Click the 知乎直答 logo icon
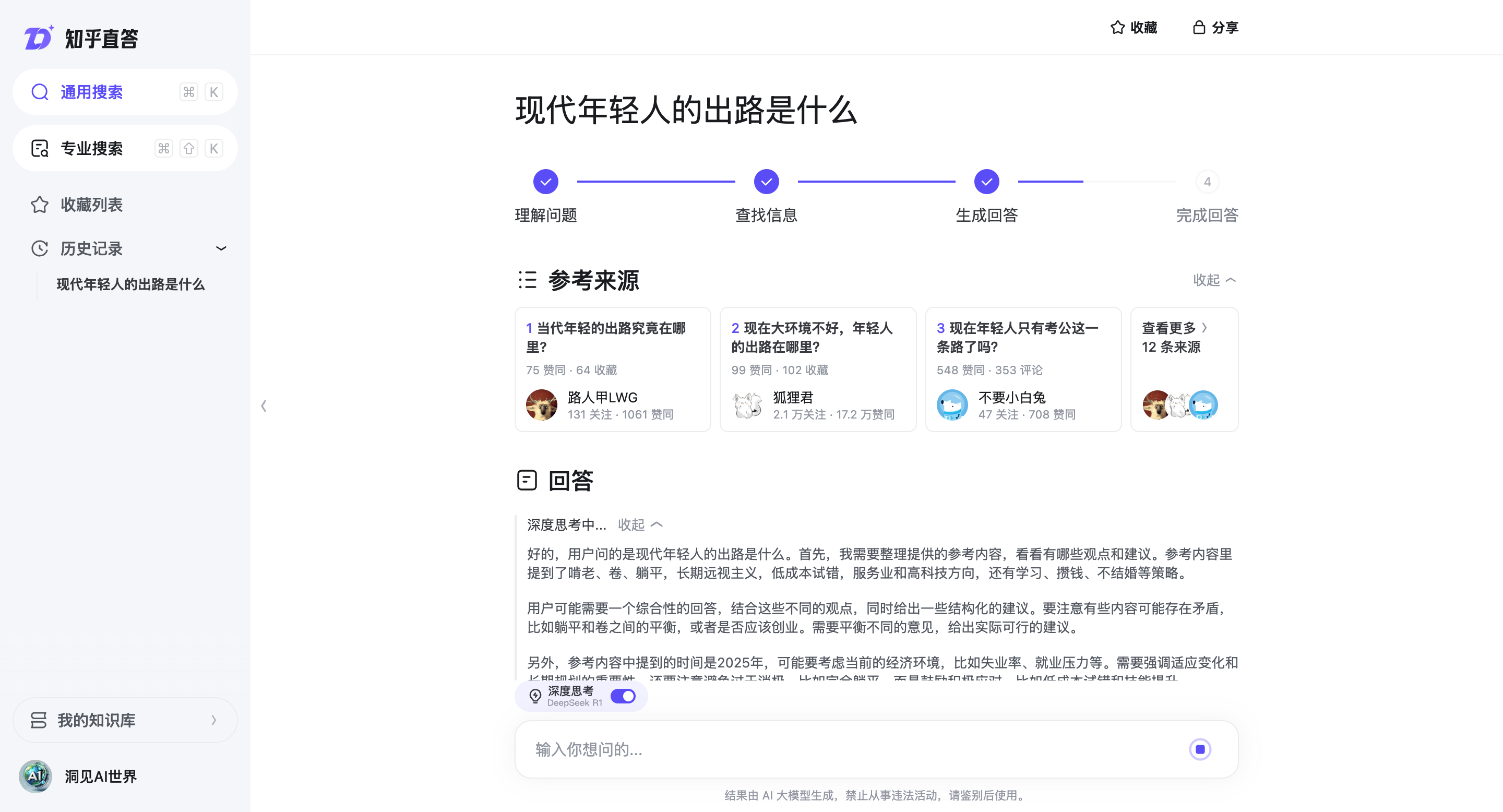This screenshot has height=812, width=1503. pyautogui.click(x=39, y=39)
